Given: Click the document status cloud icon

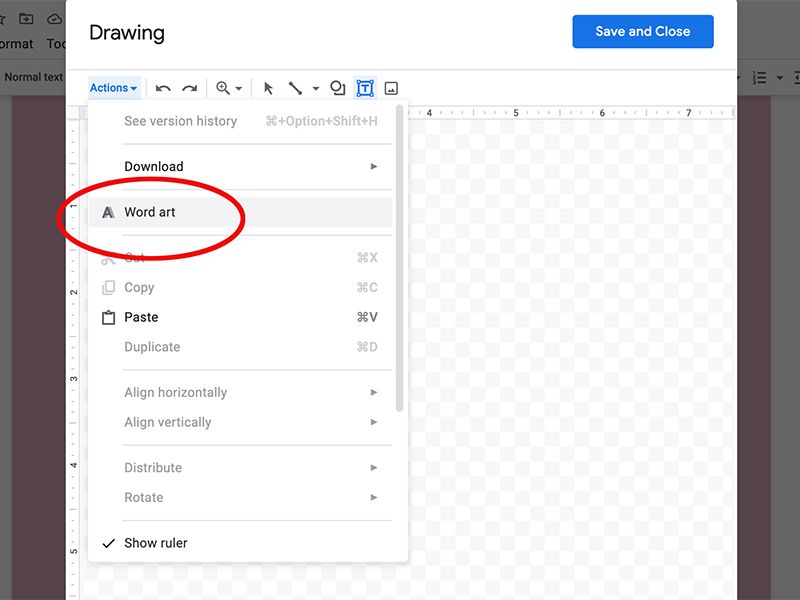Looking at the screenshot, I should (x=54, y=18).
